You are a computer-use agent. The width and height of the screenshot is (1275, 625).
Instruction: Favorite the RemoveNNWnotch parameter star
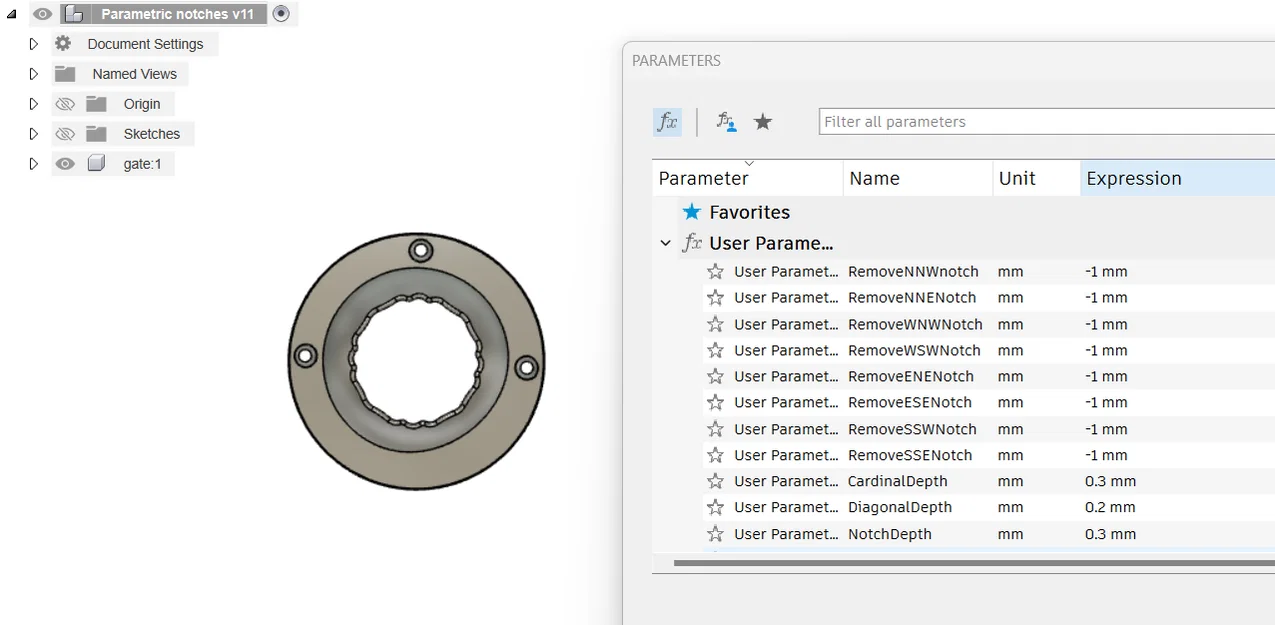[x=715, y=272]
